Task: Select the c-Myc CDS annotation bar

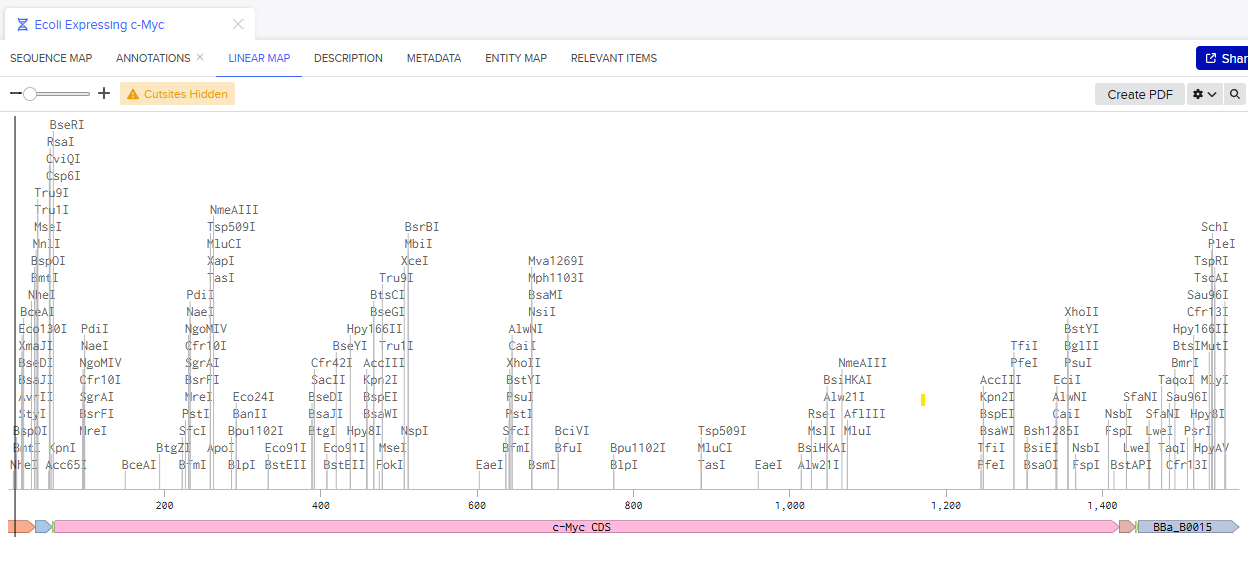Action: [585, 527]
